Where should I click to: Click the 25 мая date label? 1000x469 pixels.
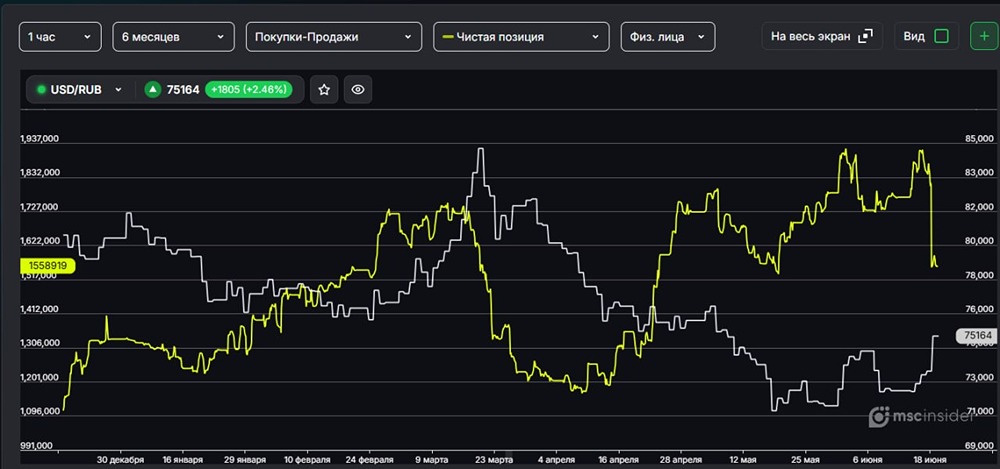[x=805, y=459]
